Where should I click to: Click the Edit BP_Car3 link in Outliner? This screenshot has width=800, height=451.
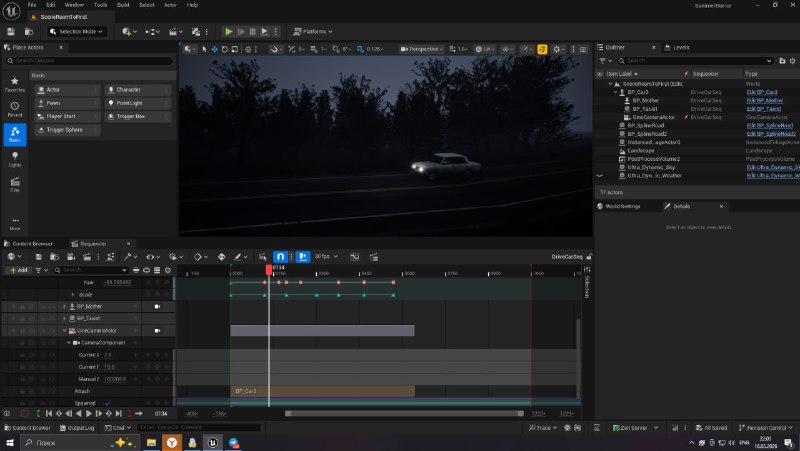(x=762, y=92)
